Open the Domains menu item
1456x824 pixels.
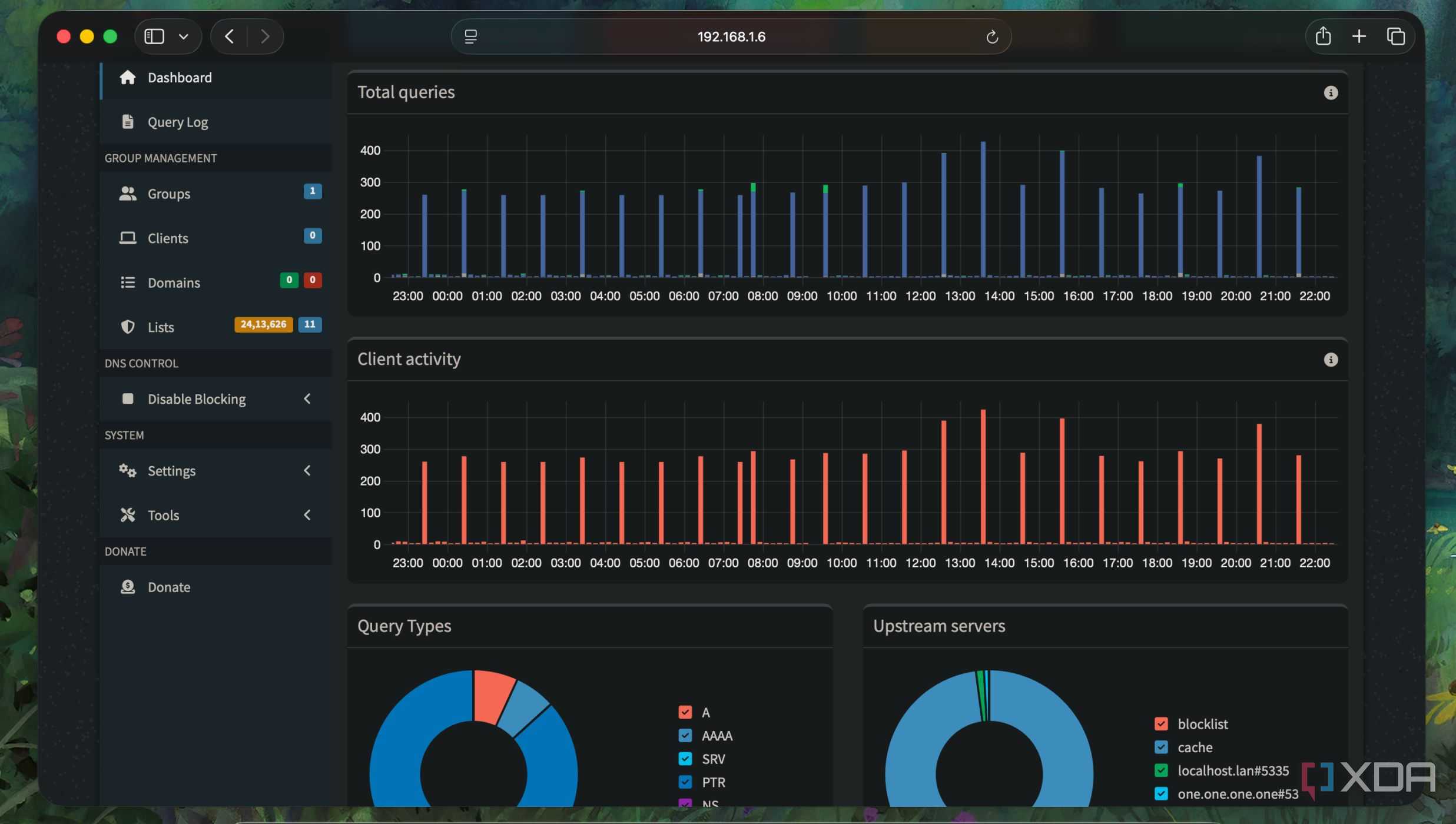pos(215,283)
